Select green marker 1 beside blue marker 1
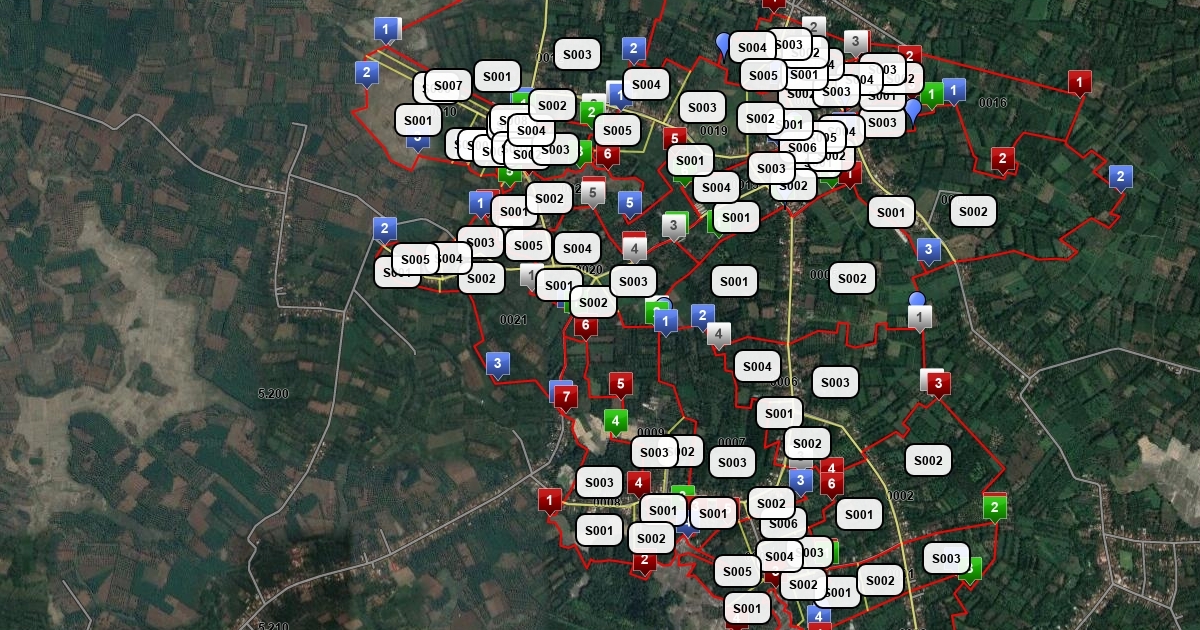 pos(932,95)
